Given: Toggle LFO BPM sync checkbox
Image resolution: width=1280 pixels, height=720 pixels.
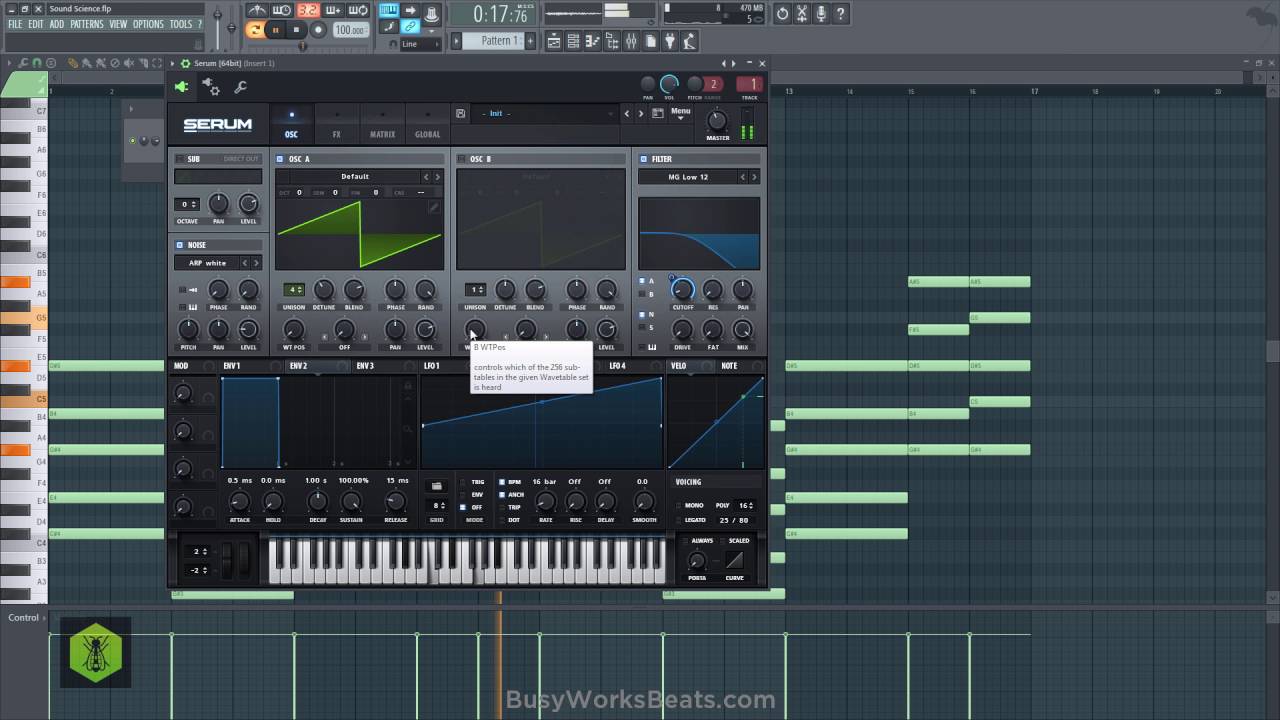Looking at the screenshot, I should point(502,482).
